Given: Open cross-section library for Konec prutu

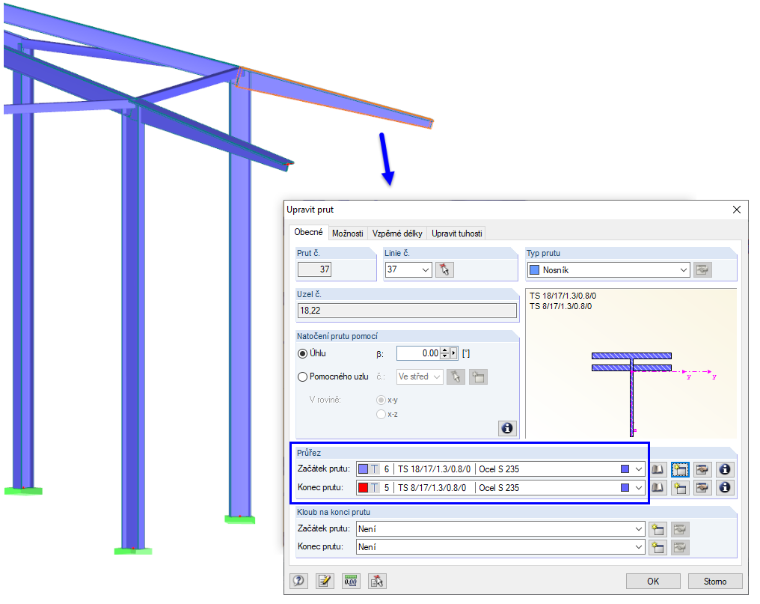Looking at the screenshot, I should click(x=657, y=488).
